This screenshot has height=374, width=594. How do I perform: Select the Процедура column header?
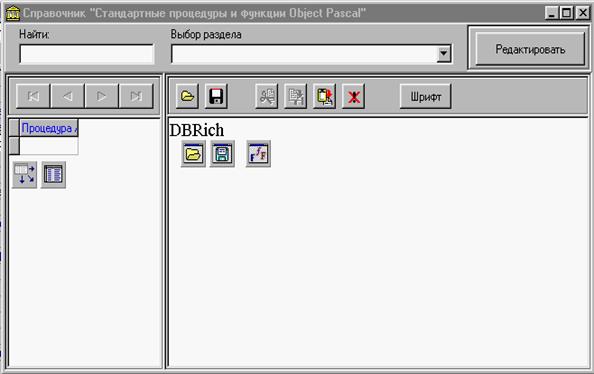(49, 128)
